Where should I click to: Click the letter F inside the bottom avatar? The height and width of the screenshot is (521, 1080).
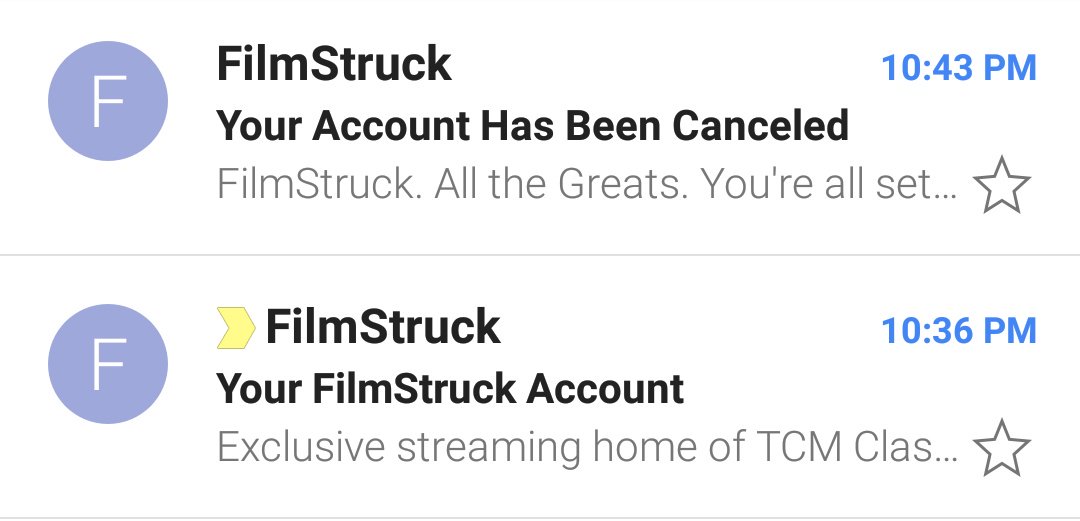(109, 365)
